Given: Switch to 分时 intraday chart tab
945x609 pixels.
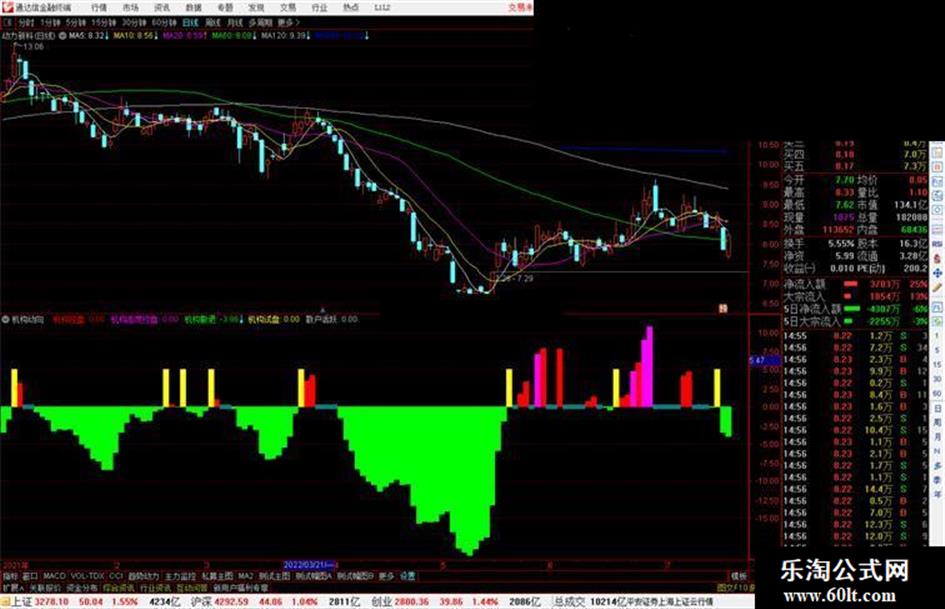Looking at the screenshot, I should [26, 23].
